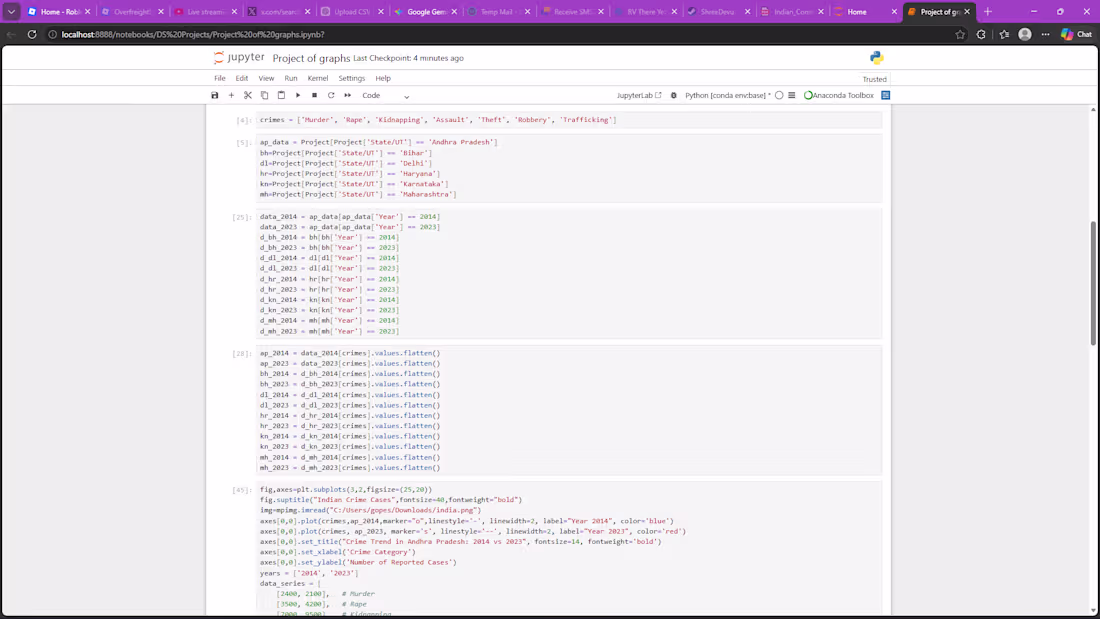Screen dimensions: 1100x619
Task: Toggle the Anaconda Toolbox panel
Action: 839,95
